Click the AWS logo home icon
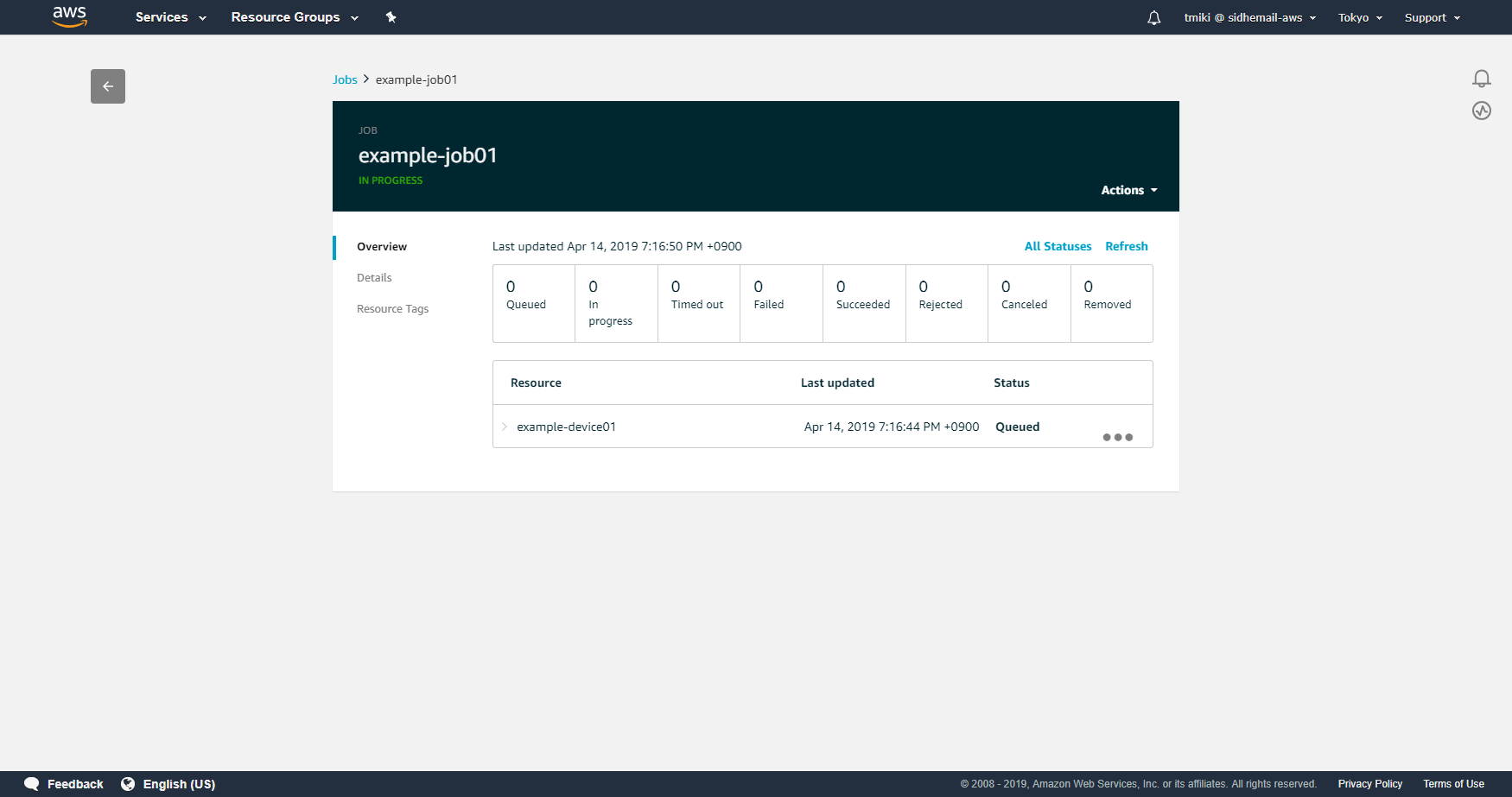 pyautogui.click(x=70, y=16)
